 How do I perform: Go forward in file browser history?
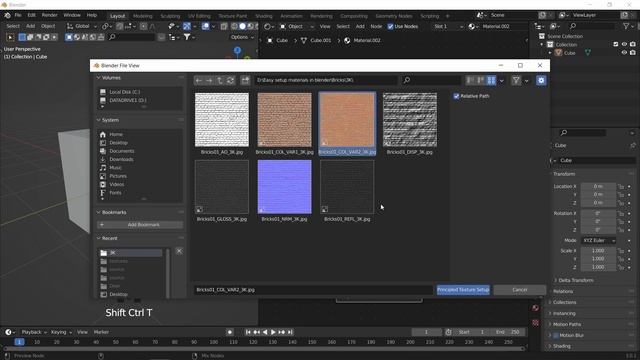pos(209,80)
